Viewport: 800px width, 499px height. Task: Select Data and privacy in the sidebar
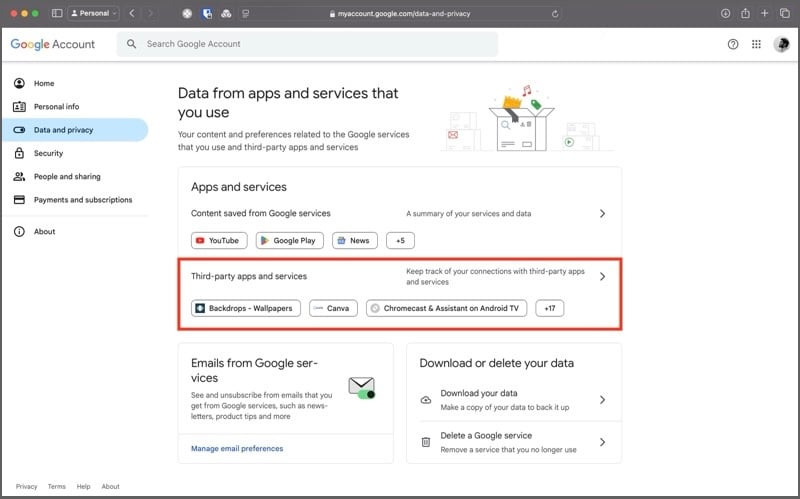(x=75, y=130)
